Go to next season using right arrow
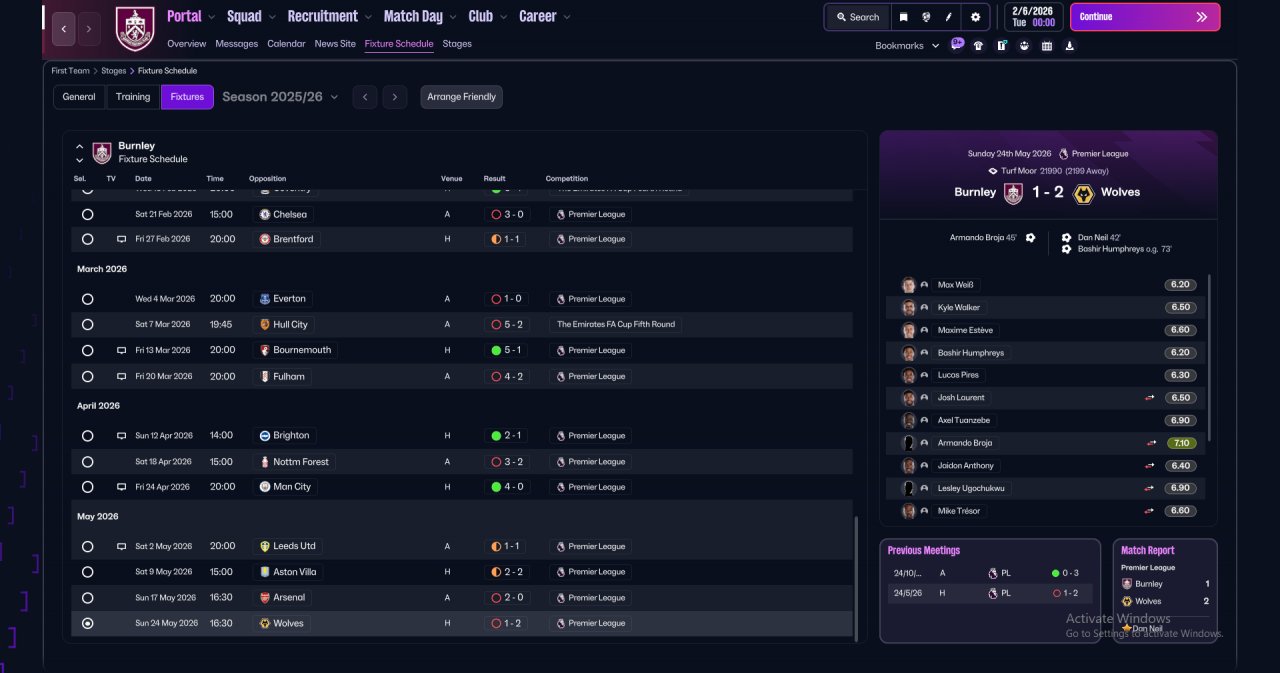 pyautogui.click(x=395, y=97)
